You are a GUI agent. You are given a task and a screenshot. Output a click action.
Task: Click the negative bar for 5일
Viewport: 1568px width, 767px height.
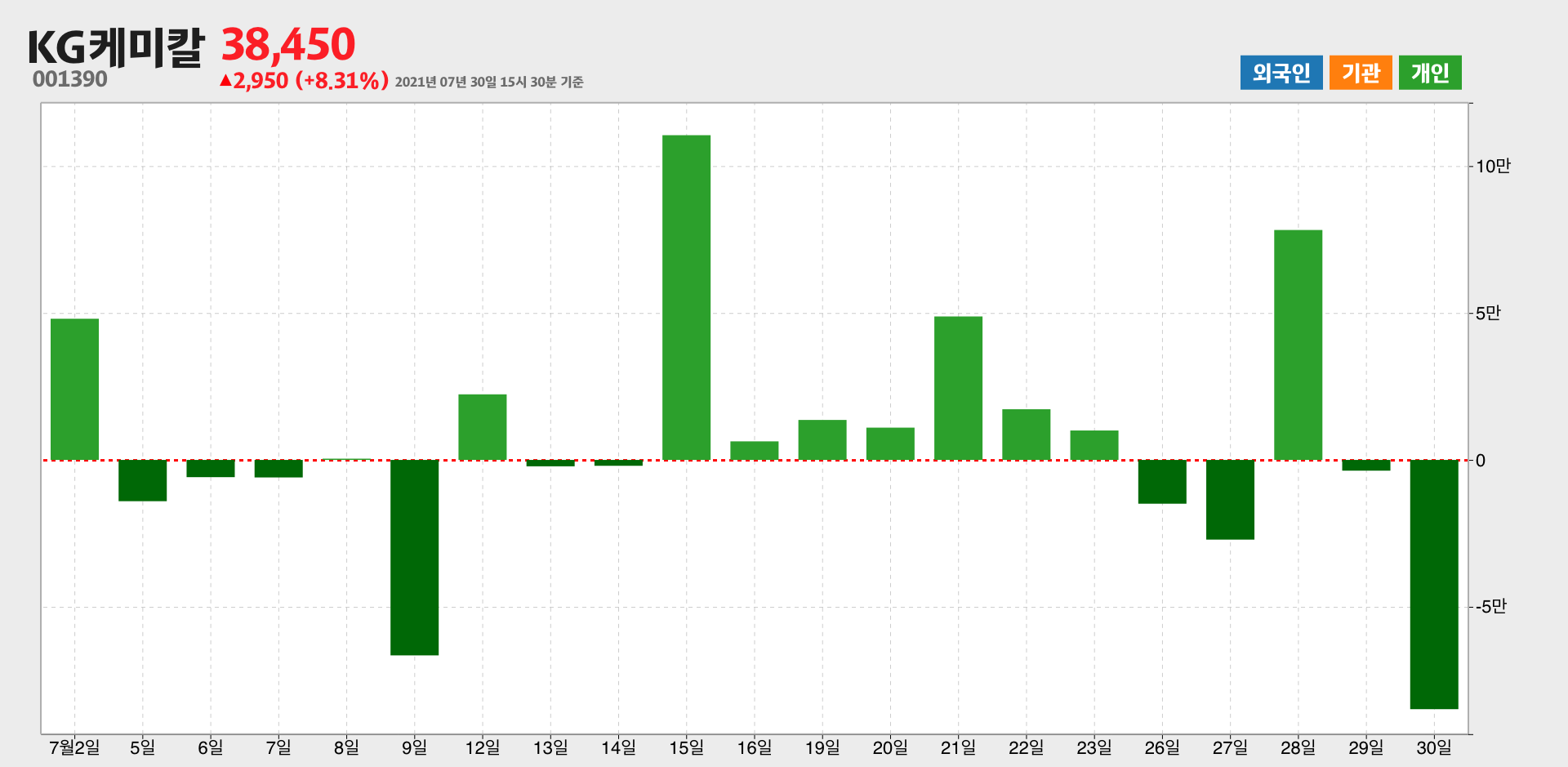(142, 480)
